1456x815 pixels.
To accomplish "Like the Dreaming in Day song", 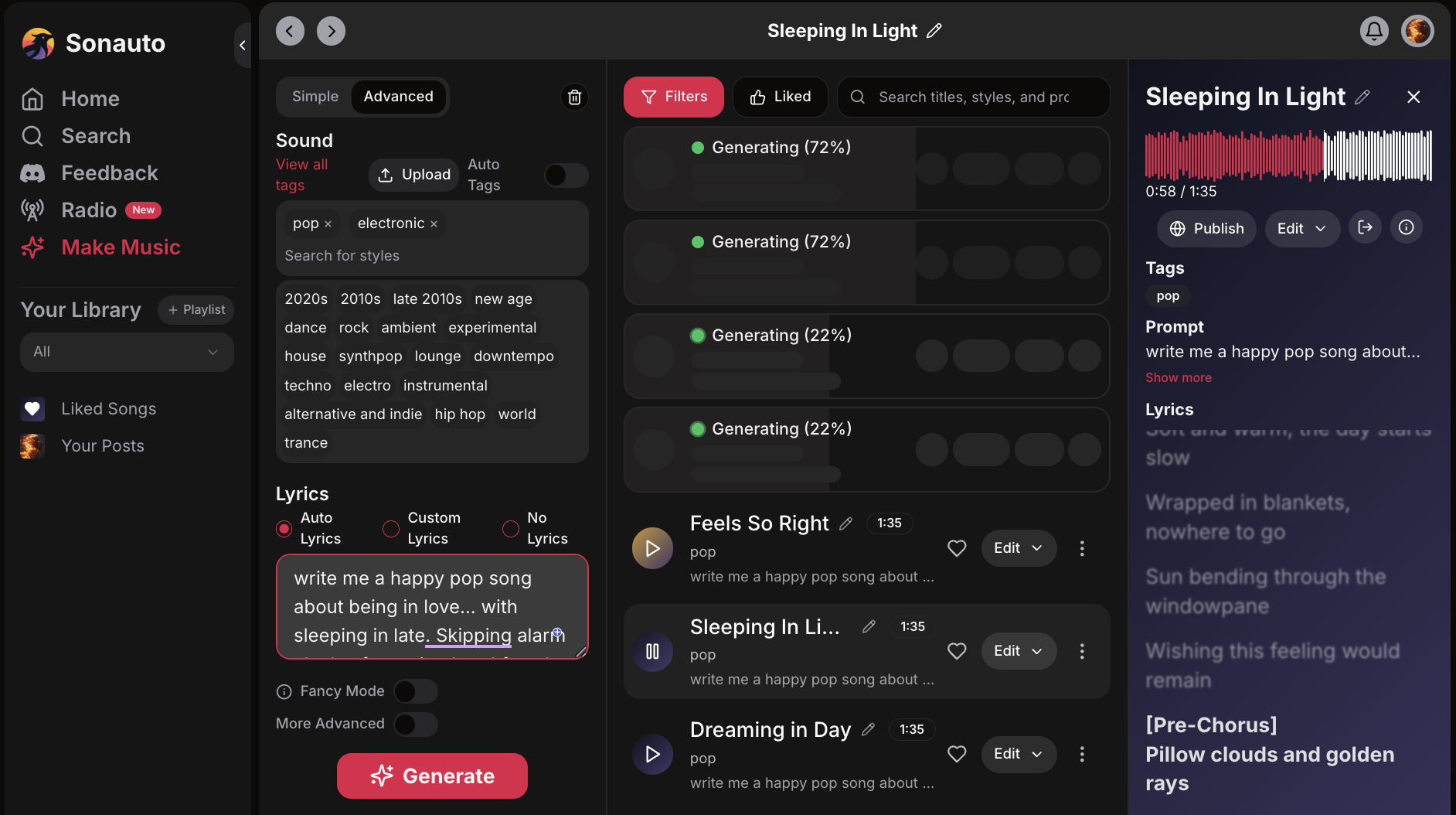I will [957, 754].
